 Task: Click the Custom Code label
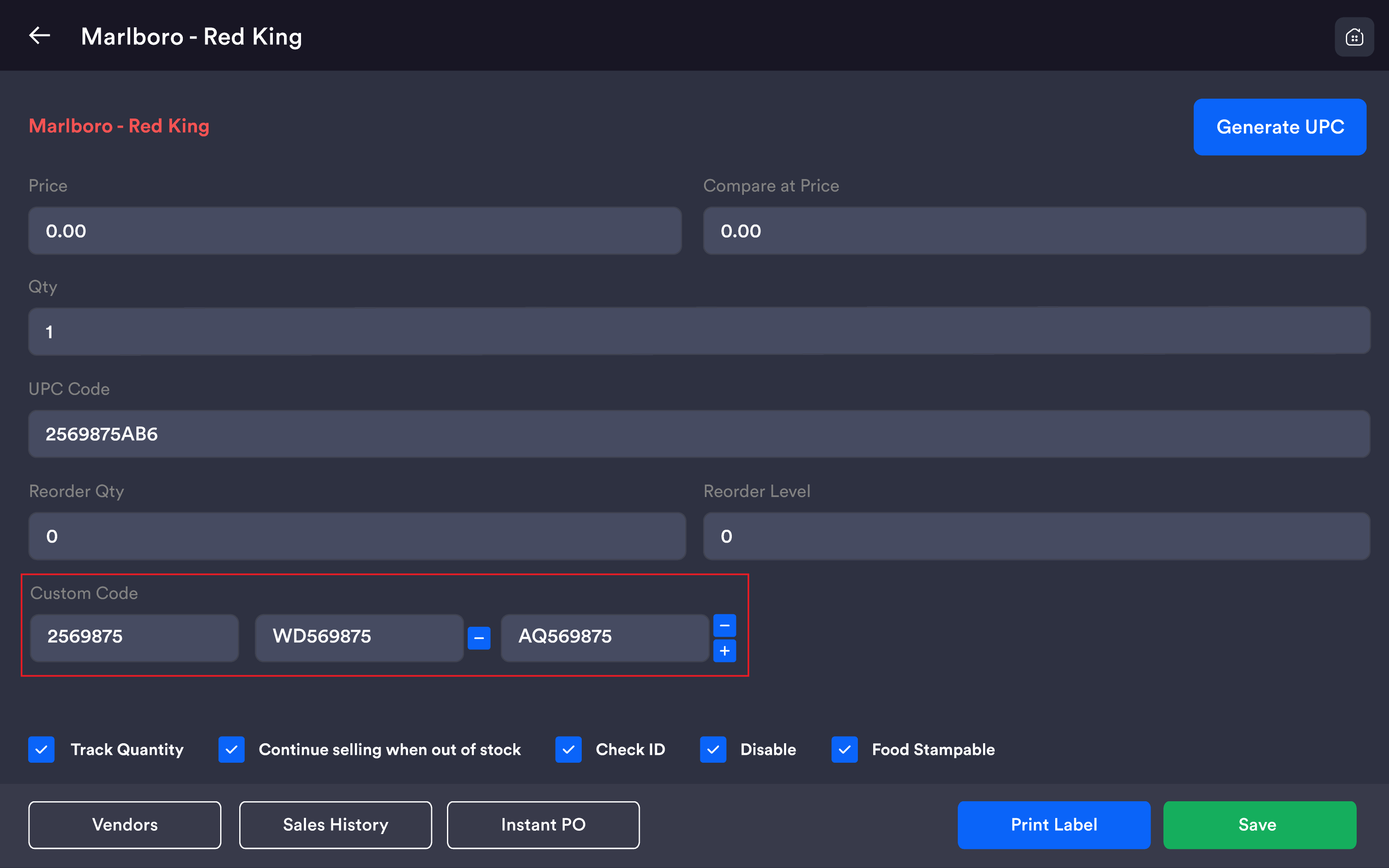point(84,593)
